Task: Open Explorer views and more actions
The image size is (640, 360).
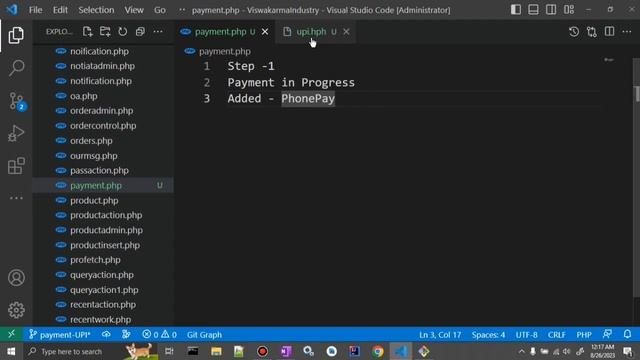Action: (x=158, y=31)
